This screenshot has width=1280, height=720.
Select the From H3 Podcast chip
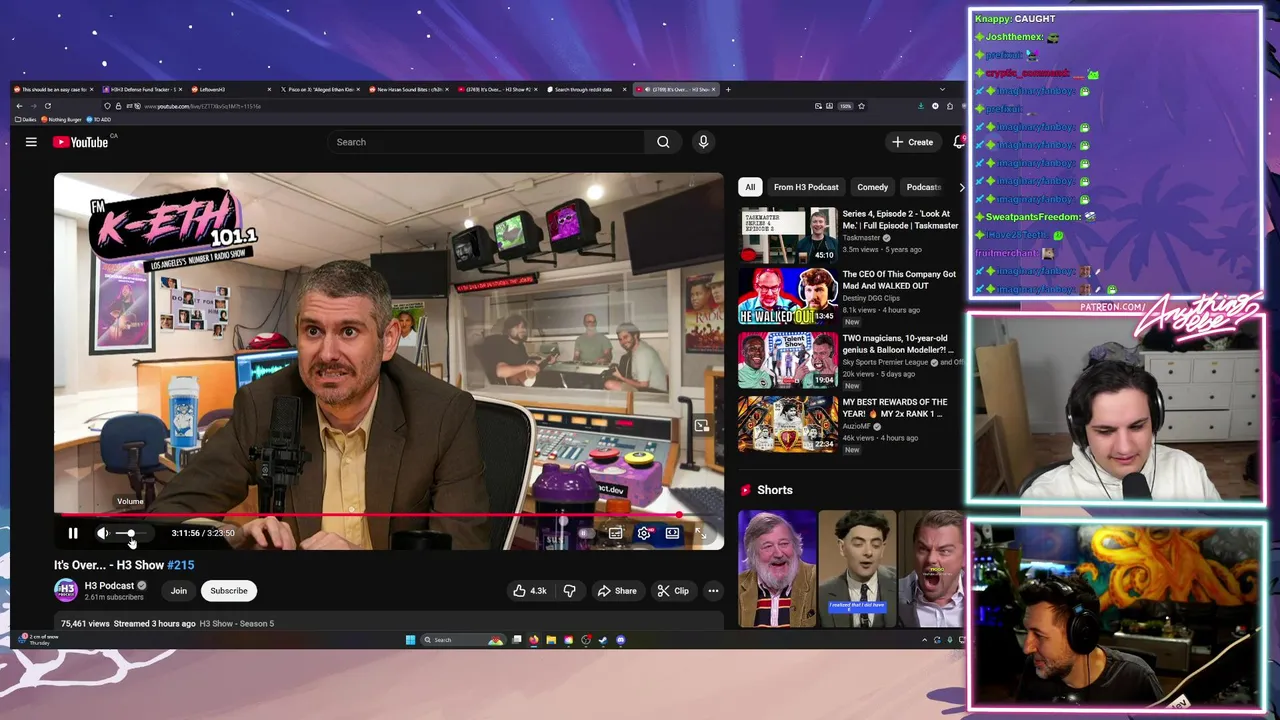(x=806, y=187)
